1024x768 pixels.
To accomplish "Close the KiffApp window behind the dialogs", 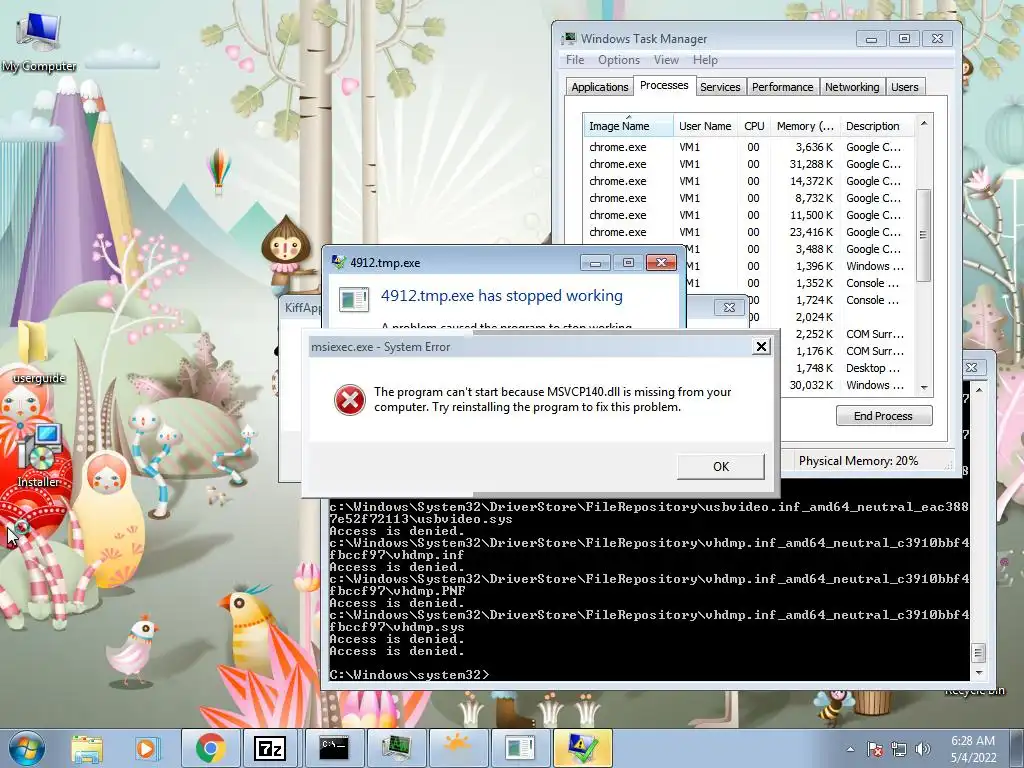I will (729, 307).
